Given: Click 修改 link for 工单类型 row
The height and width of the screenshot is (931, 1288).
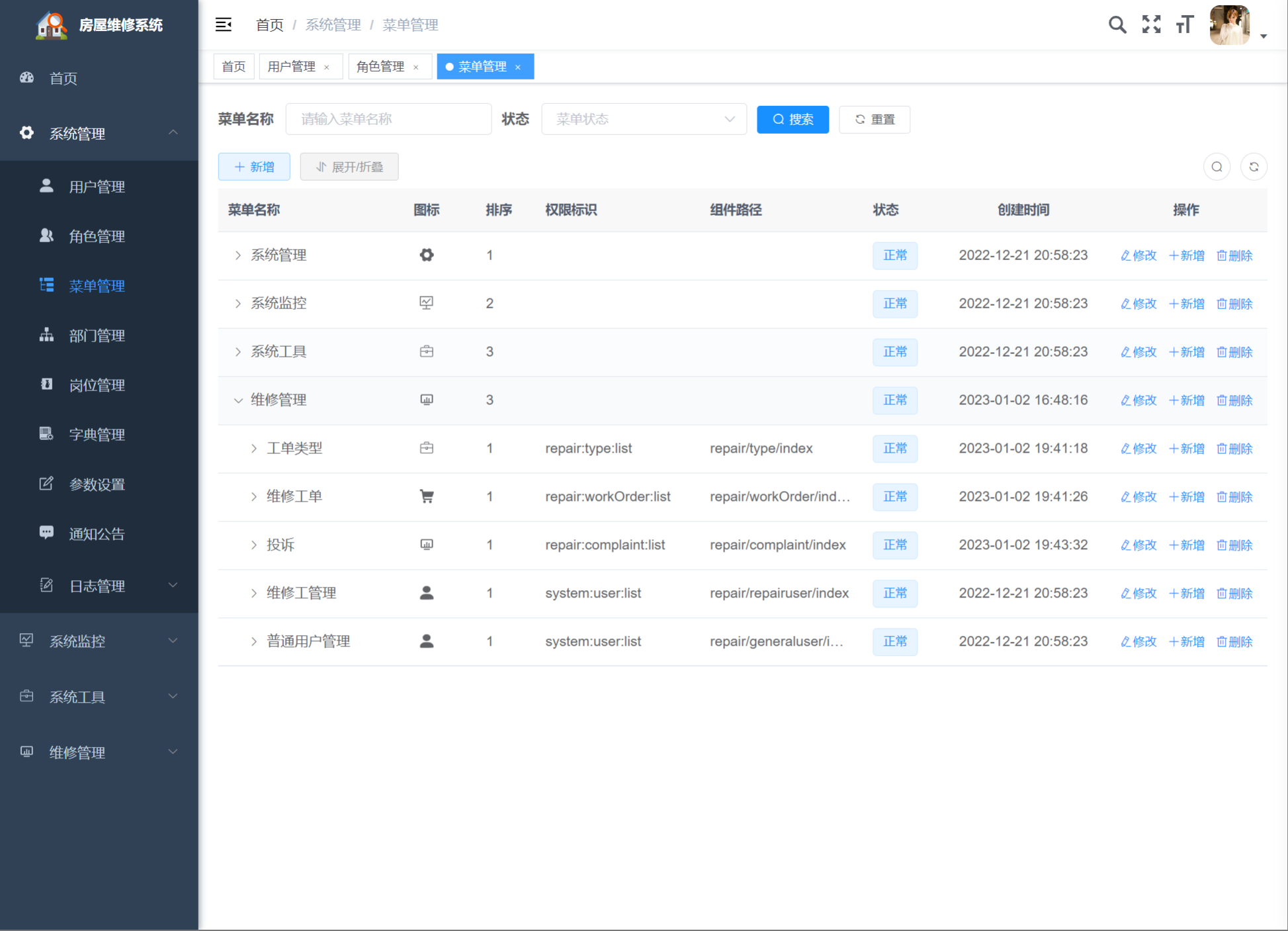Looking at the screenshot, I should pyautogui.click(x=1138, y=449).
